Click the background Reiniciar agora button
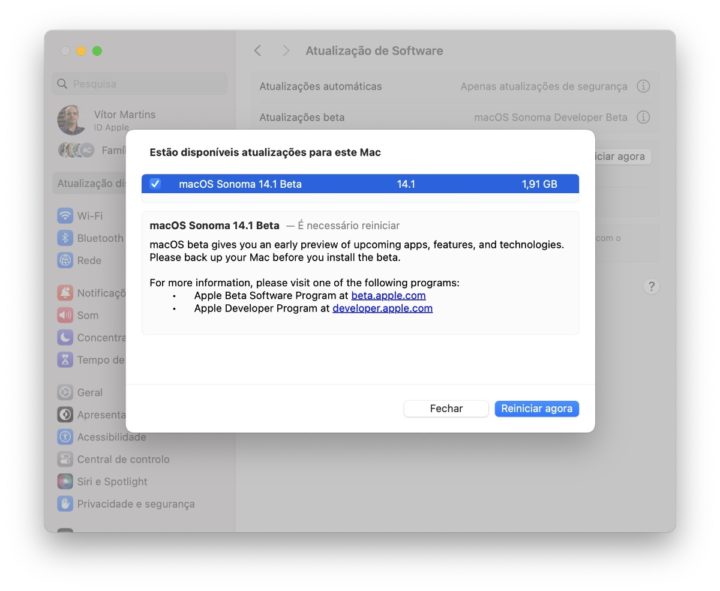Screen dimensions: 720x591 622,157
